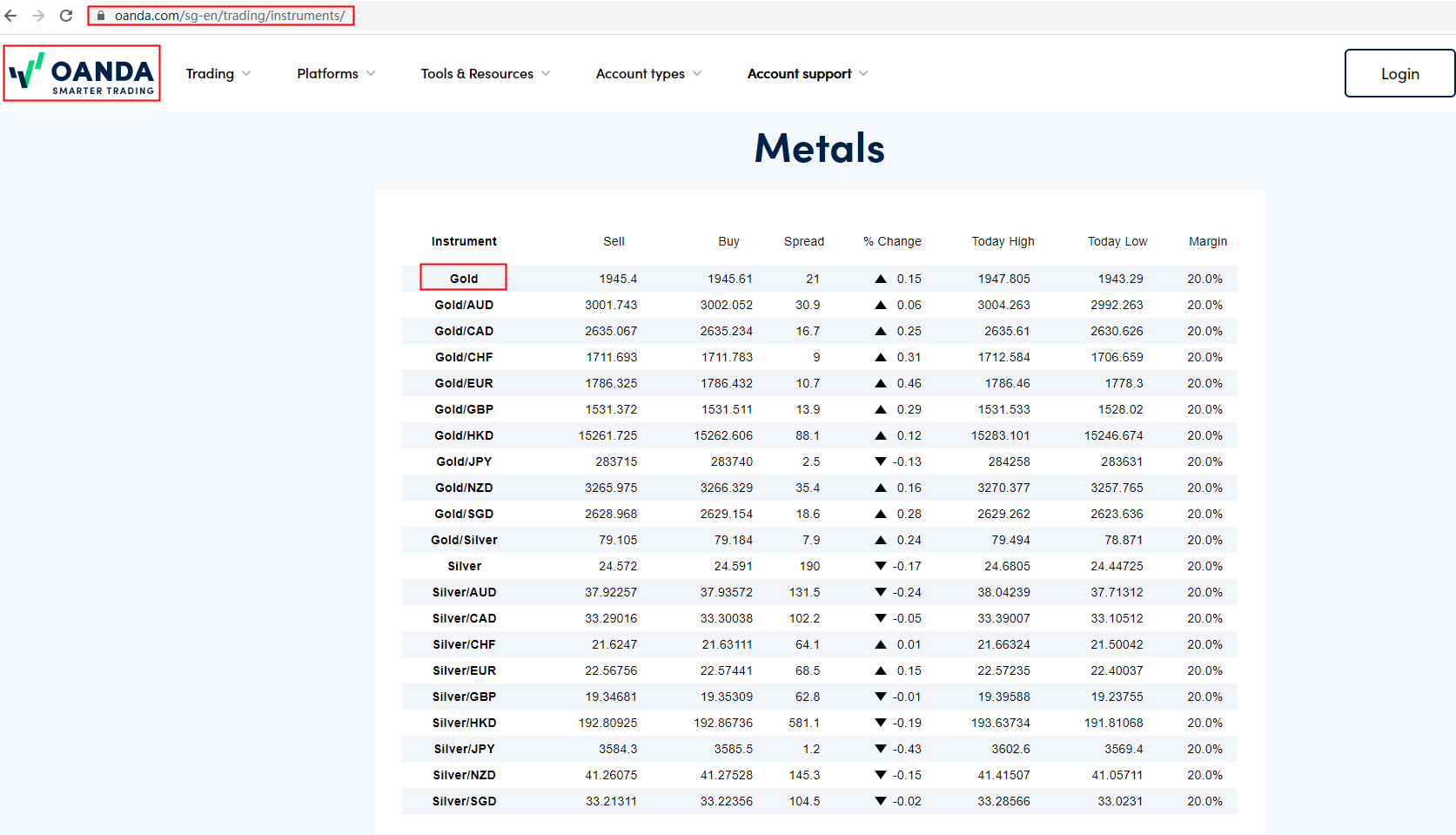
Task: Click the down arrow in Silver/SGD row
Action: [881, 801]
